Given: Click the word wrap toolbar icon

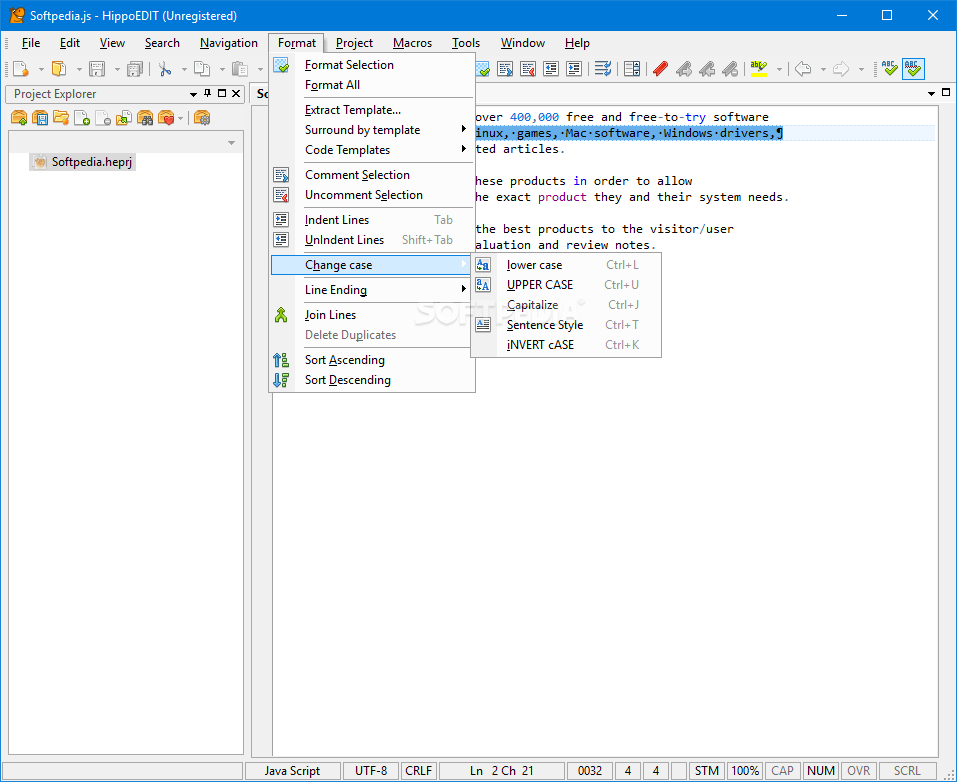Looking at the screenshot, I should (x=603, y=68).
